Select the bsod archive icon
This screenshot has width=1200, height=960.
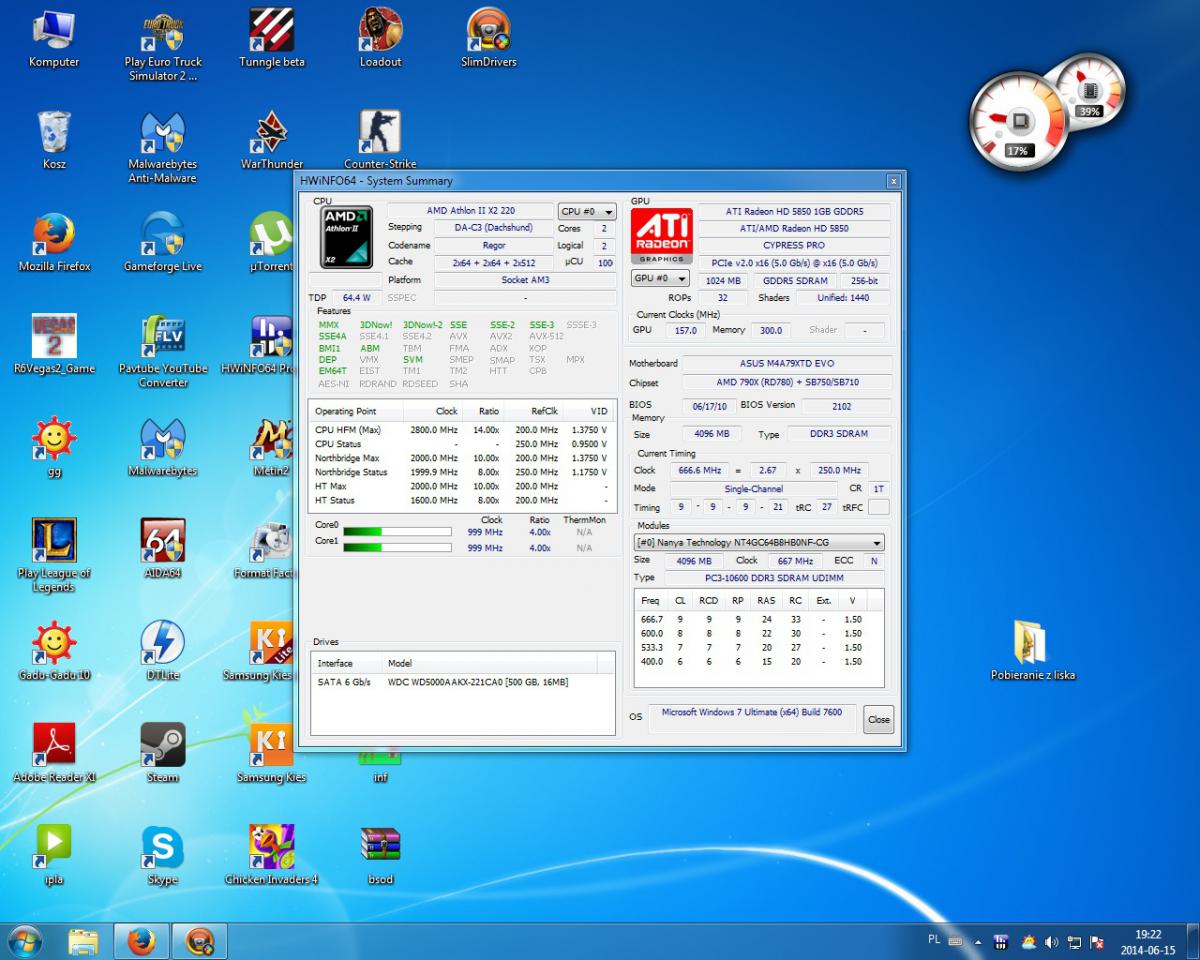pyautogui.click(x=380, y=855)
